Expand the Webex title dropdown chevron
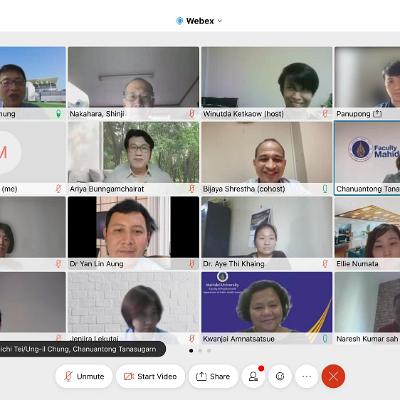Image resolution: width=400 pixels, height=400 pixels. (220, 21)
